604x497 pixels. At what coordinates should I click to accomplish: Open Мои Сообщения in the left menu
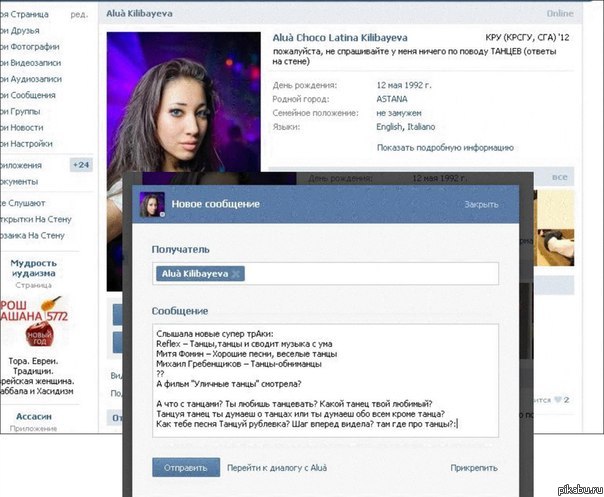(x=28, y=95)
